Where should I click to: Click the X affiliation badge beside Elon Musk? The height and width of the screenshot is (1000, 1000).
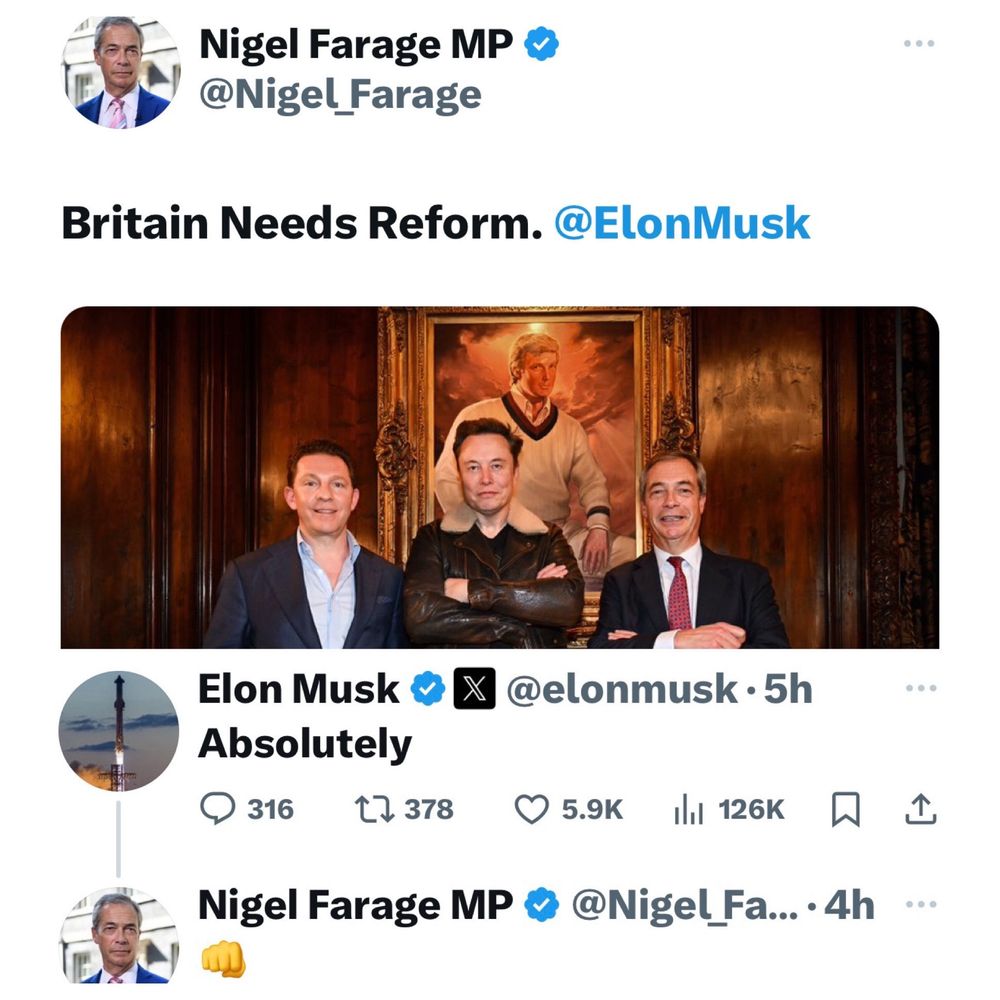pos(474,690)
